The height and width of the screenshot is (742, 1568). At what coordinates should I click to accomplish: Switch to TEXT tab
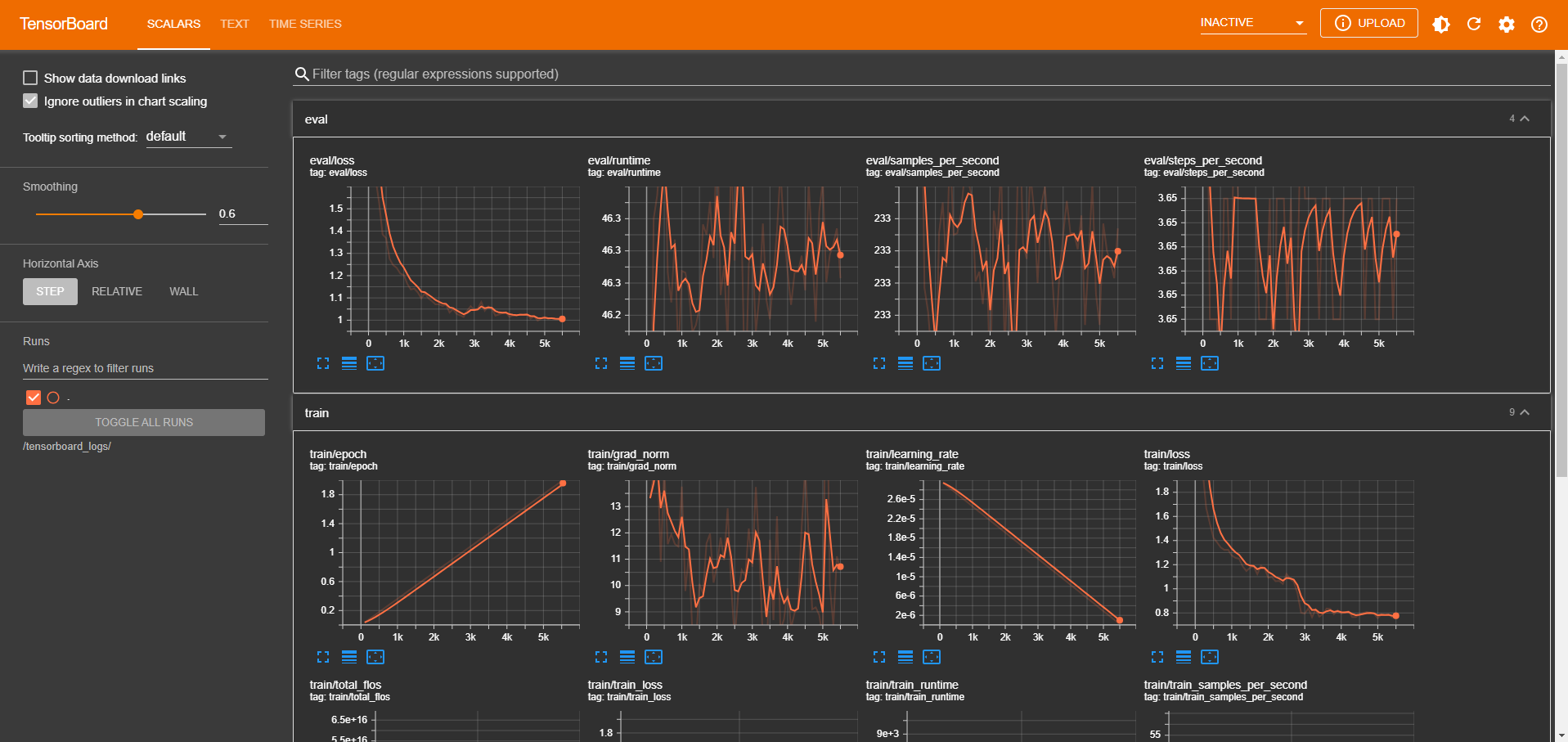235,24
